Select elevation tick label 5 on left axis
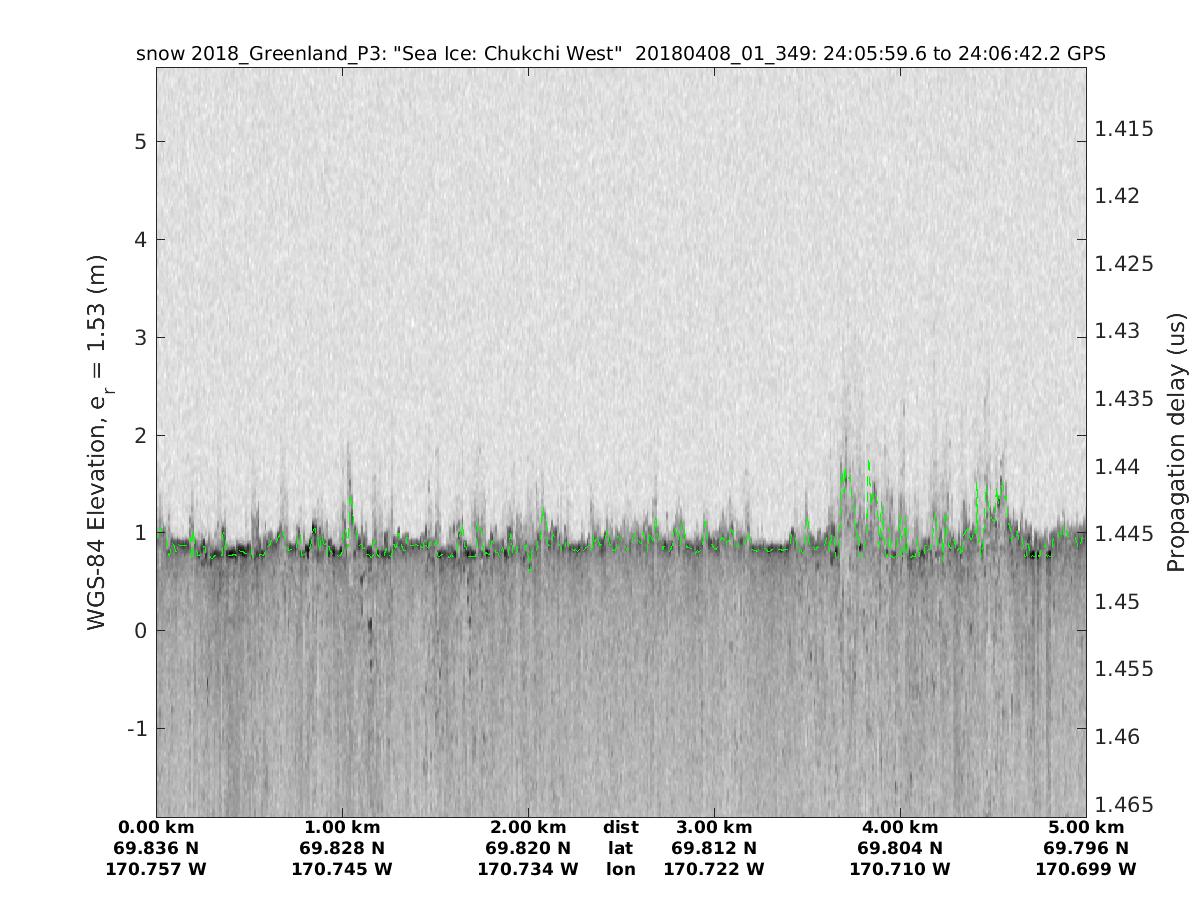Viewport: 1200px width, 900px height. 141,141
